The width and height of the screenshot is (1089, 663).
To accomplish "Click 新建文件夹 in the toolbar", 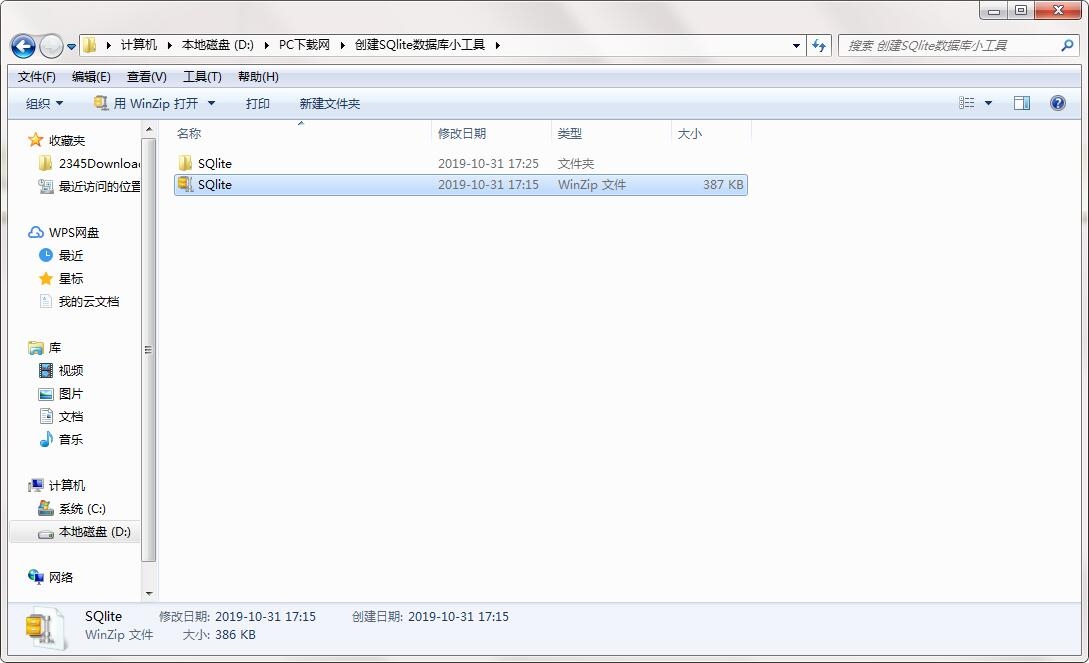I will click(330, 103).
